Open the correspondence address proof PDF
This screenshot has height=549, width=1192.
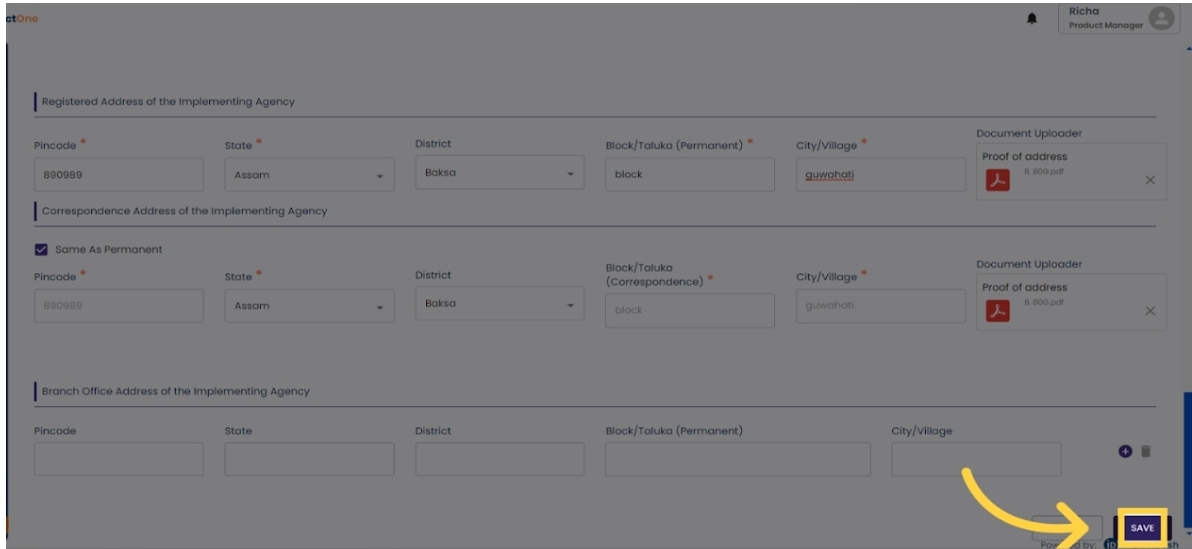[996, 310]
